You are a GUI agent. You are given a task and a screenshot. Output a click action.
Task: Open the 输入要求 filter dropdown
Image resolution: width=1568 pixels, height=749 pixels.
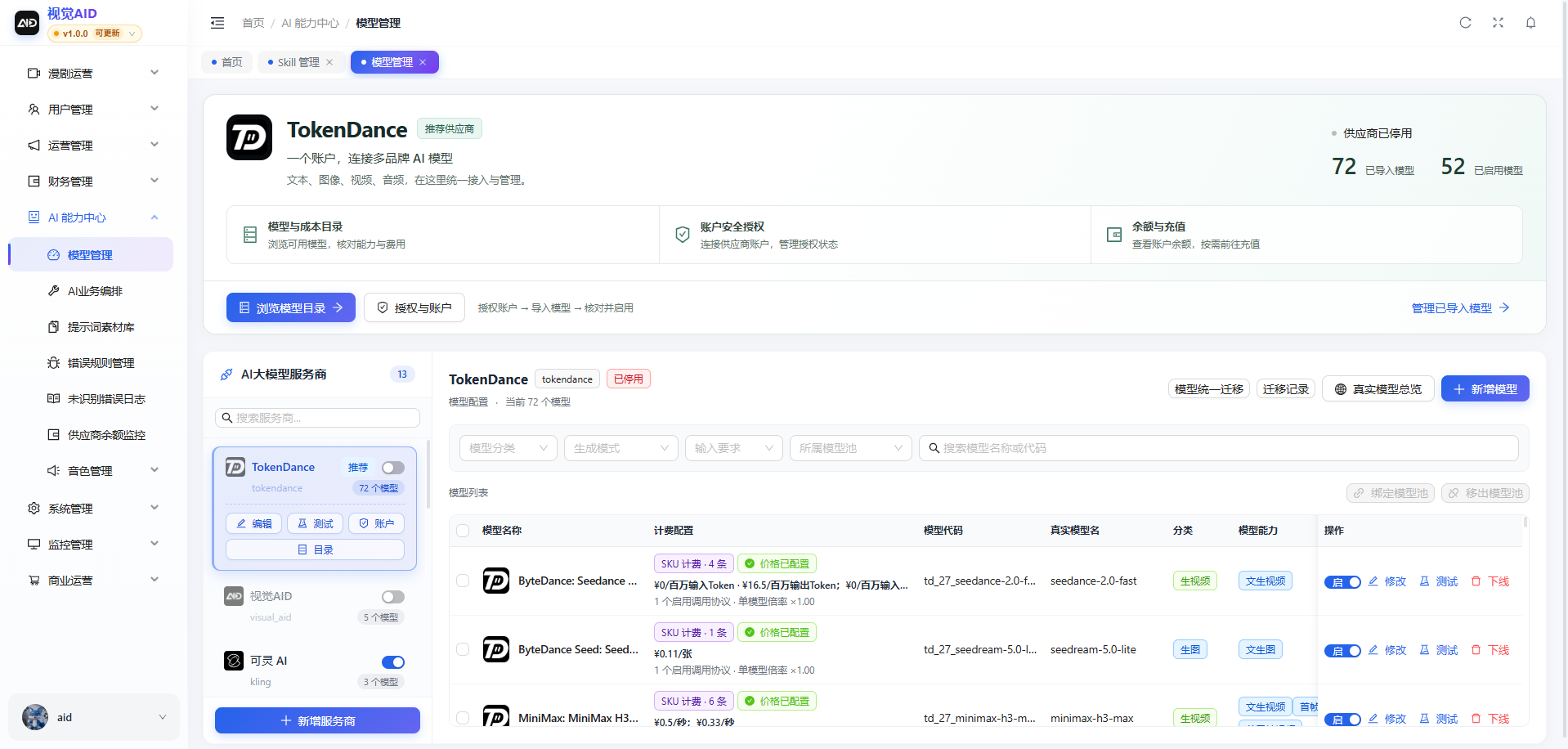[734, 448]
